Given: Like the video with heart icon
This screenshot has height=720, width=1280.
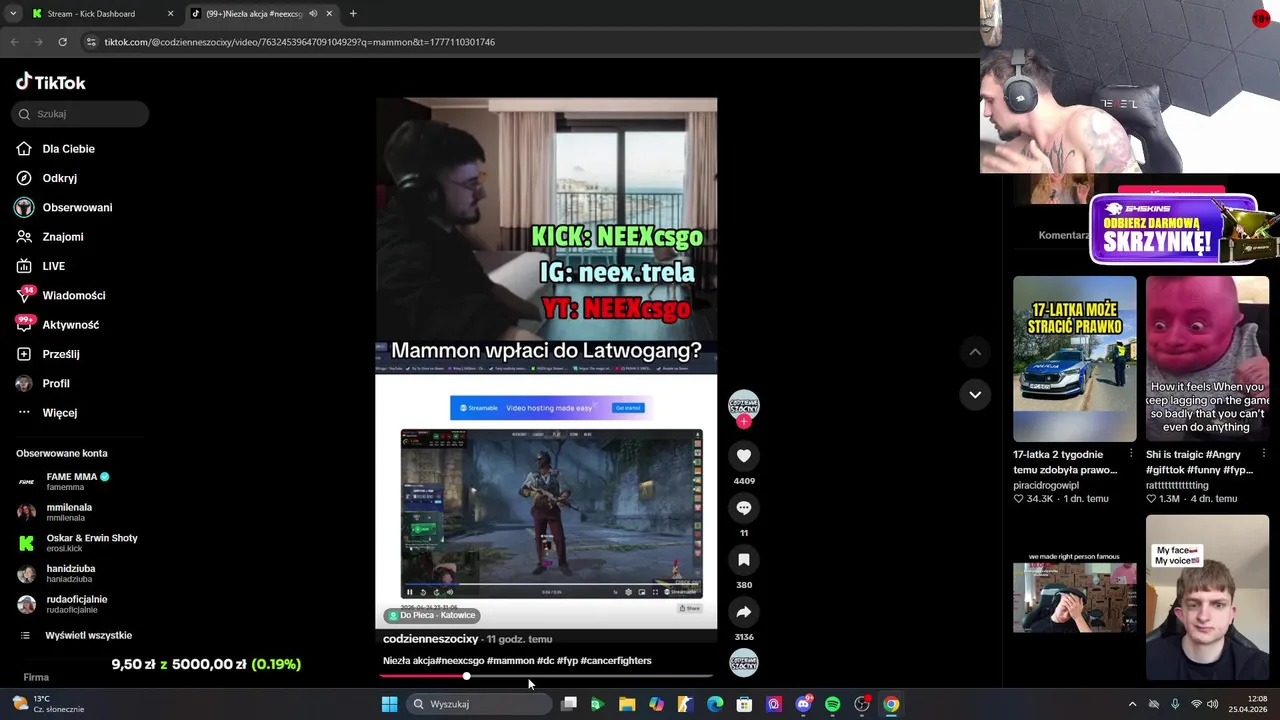Looking at the screenshot, I should pyautogui.click(x=744, y=456).
